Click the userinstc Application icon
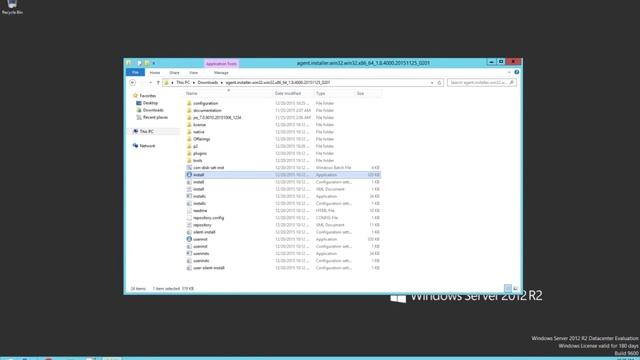Screen dimensions: 640x360 189,253
